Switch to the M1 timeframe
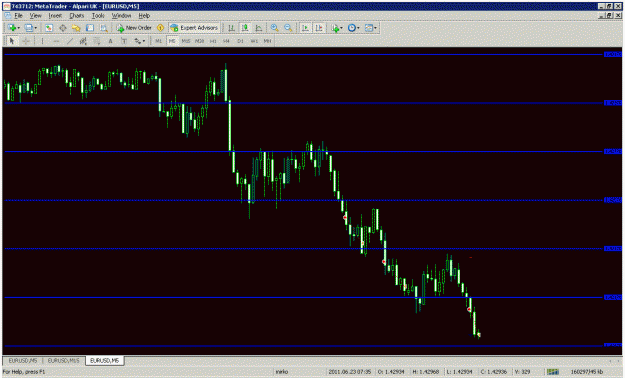Image resolution: width=625 pixels, height=378 pixels. point(158,41)
